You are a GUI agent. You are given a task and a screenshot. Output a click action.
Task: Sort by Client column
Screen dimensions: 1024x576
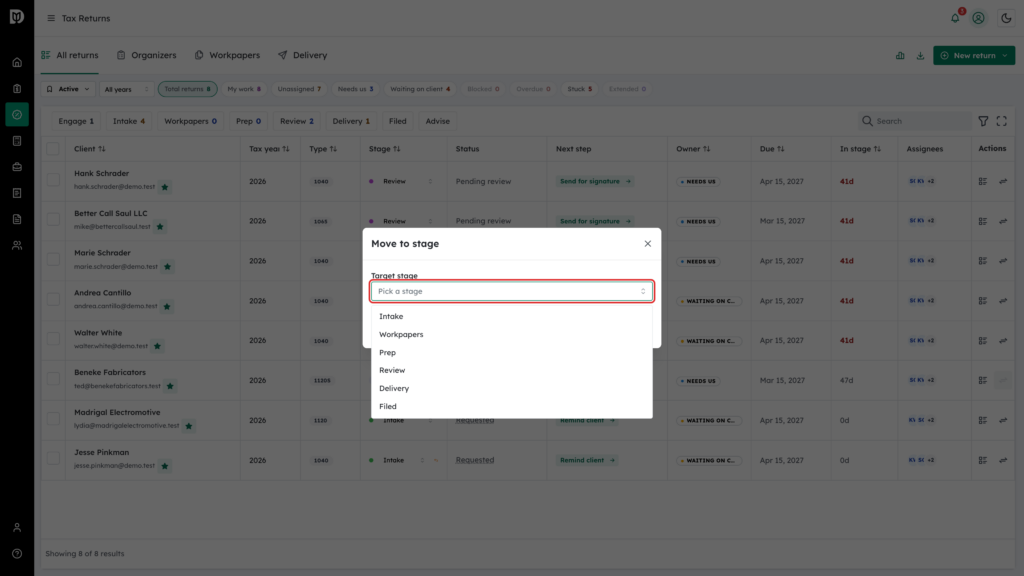coord(89,149)
